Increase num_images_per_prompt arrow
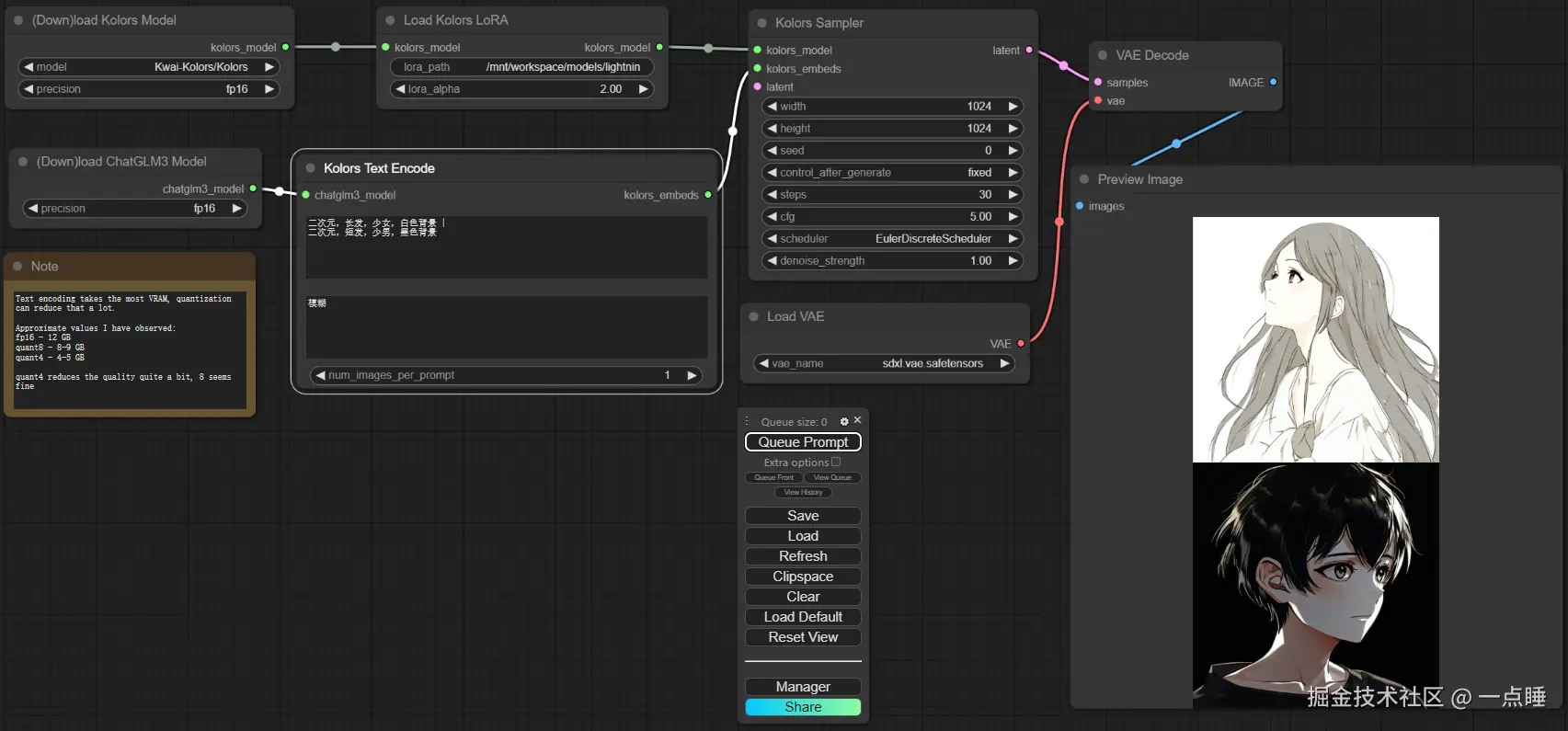This screenshot has width=1568, height=731. (x=692, y=375)
